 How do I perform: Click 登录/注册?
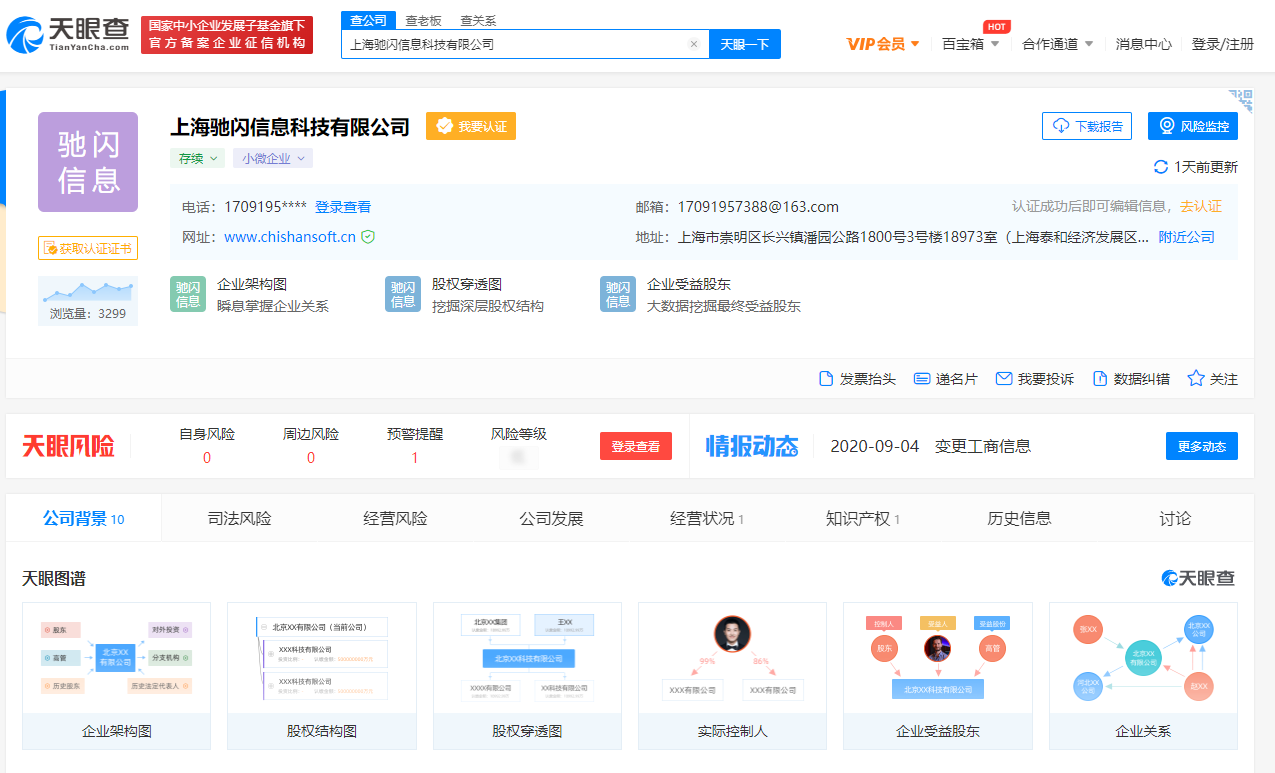click(x=1223, y=44)
